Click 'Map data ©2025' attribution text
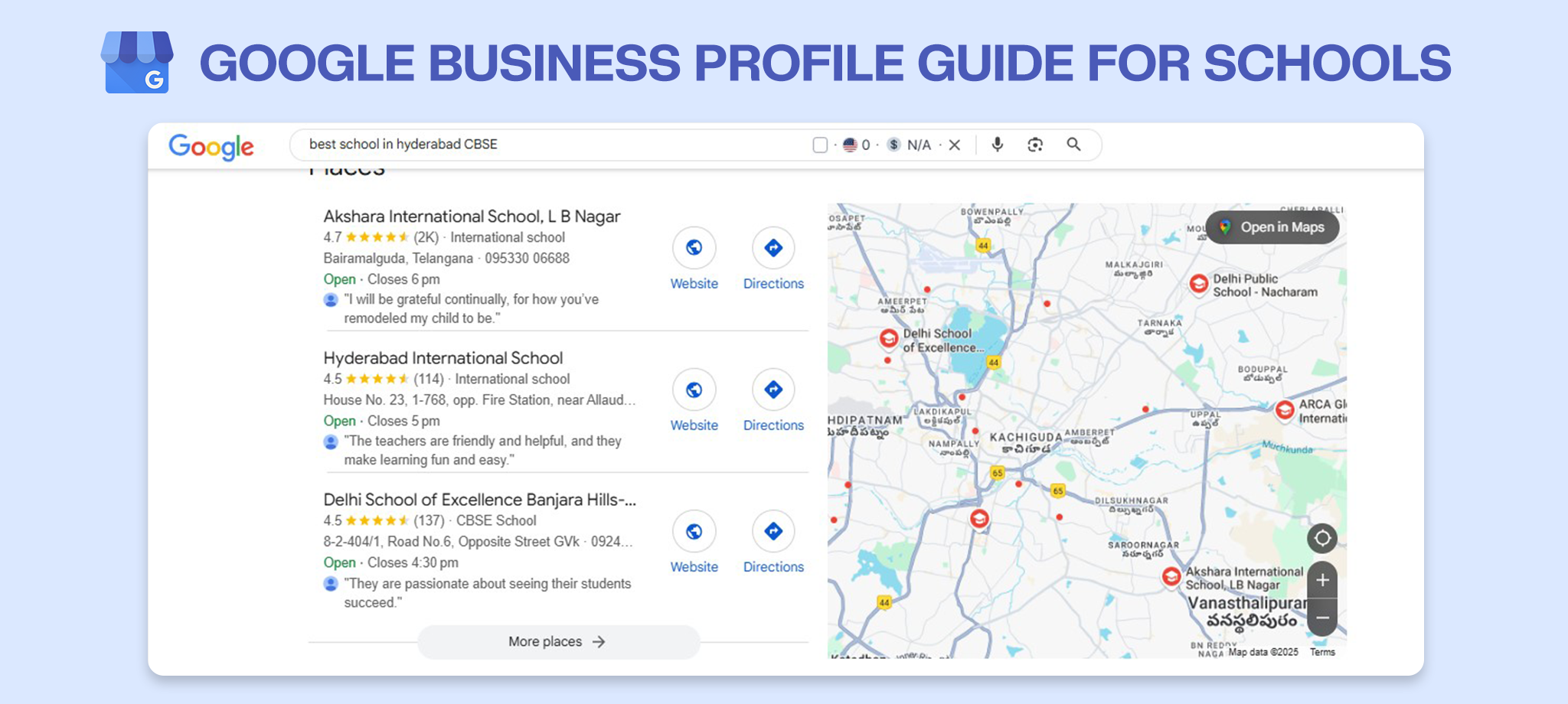Image resolution: width=1568 pixels, height=704 pixels. click(1263, 652)
